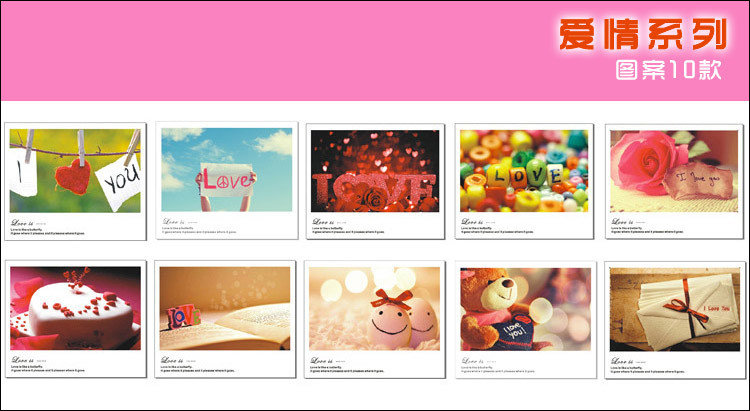The height and width of the screenshot is (411, 750).
Task: Choose the colorful LOVE beads photo
Action: [524, 169]
